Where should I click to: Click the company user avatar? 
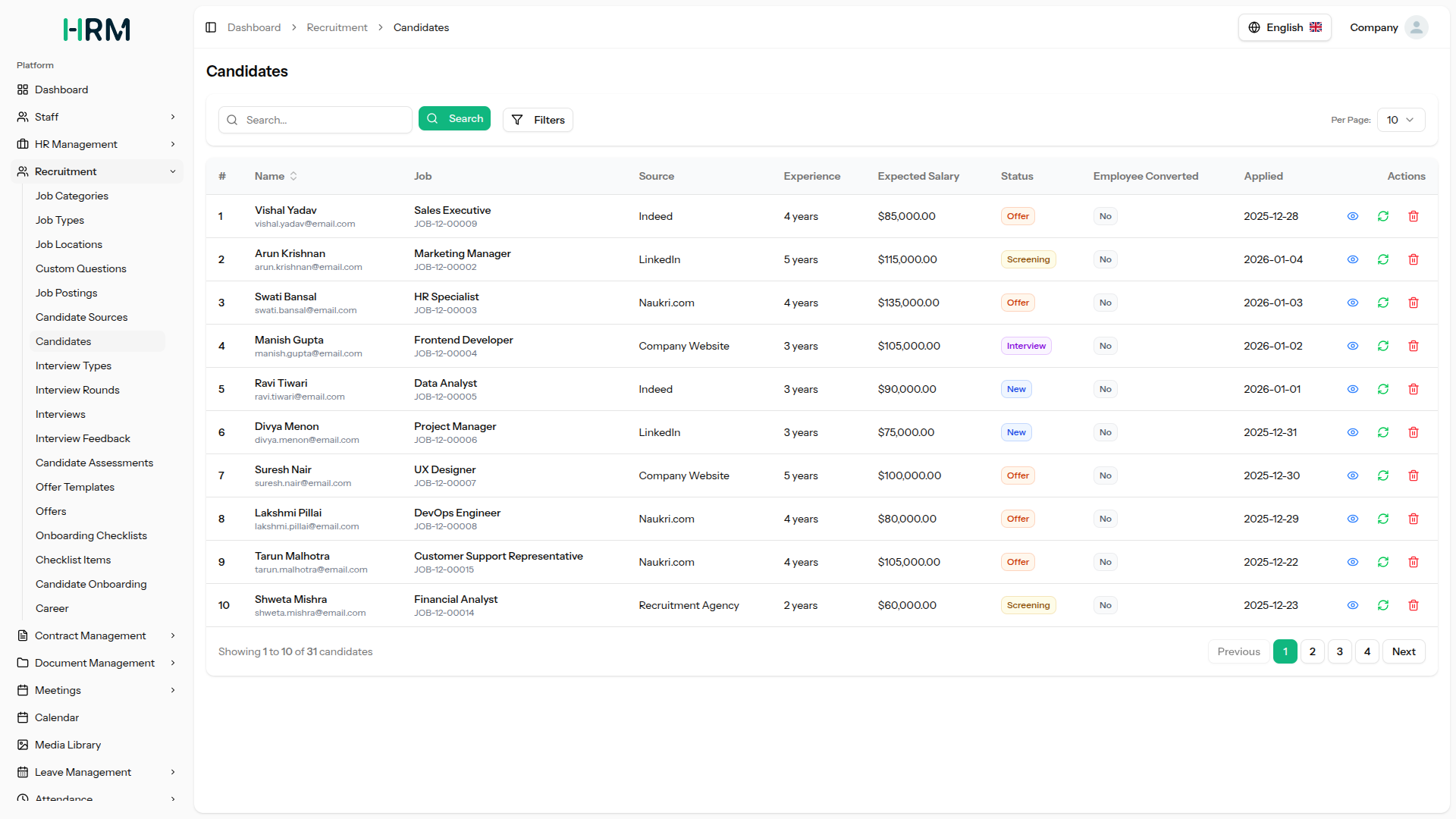coord(1416,27)
